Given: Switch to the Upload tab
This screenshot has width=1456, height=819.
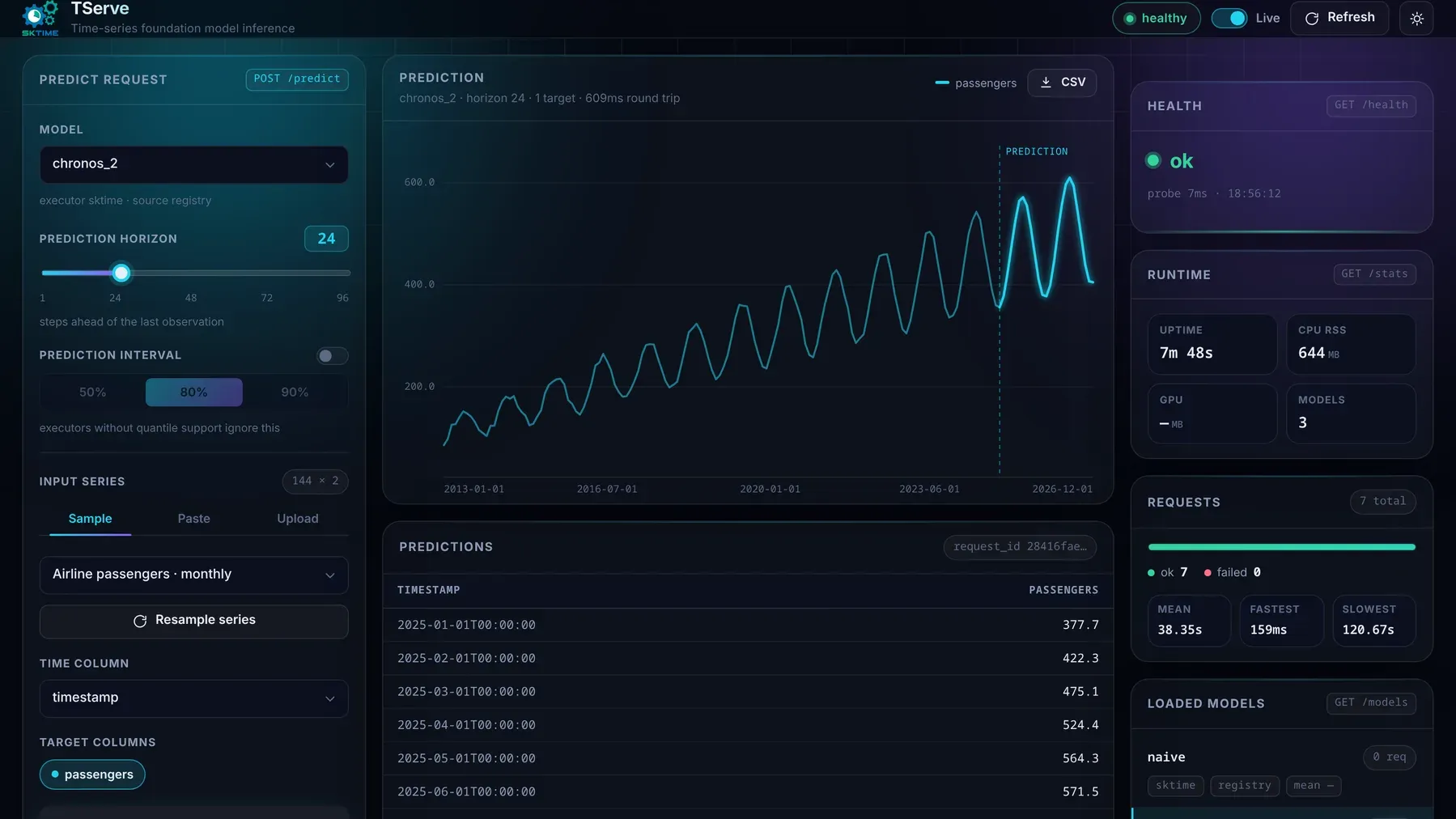Looking at the screenshot, I should (x=298, y=519).
